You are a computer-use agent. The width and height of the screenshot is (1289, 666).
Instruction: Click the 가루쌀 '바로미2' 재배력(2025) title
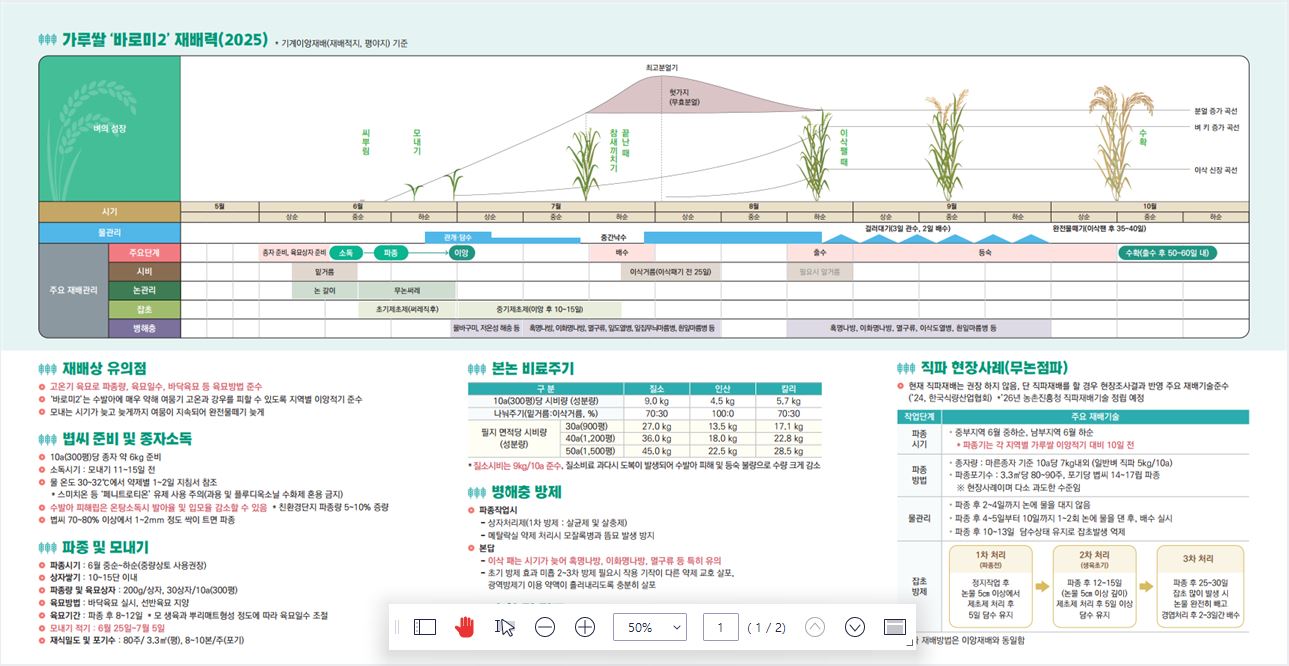163,41
